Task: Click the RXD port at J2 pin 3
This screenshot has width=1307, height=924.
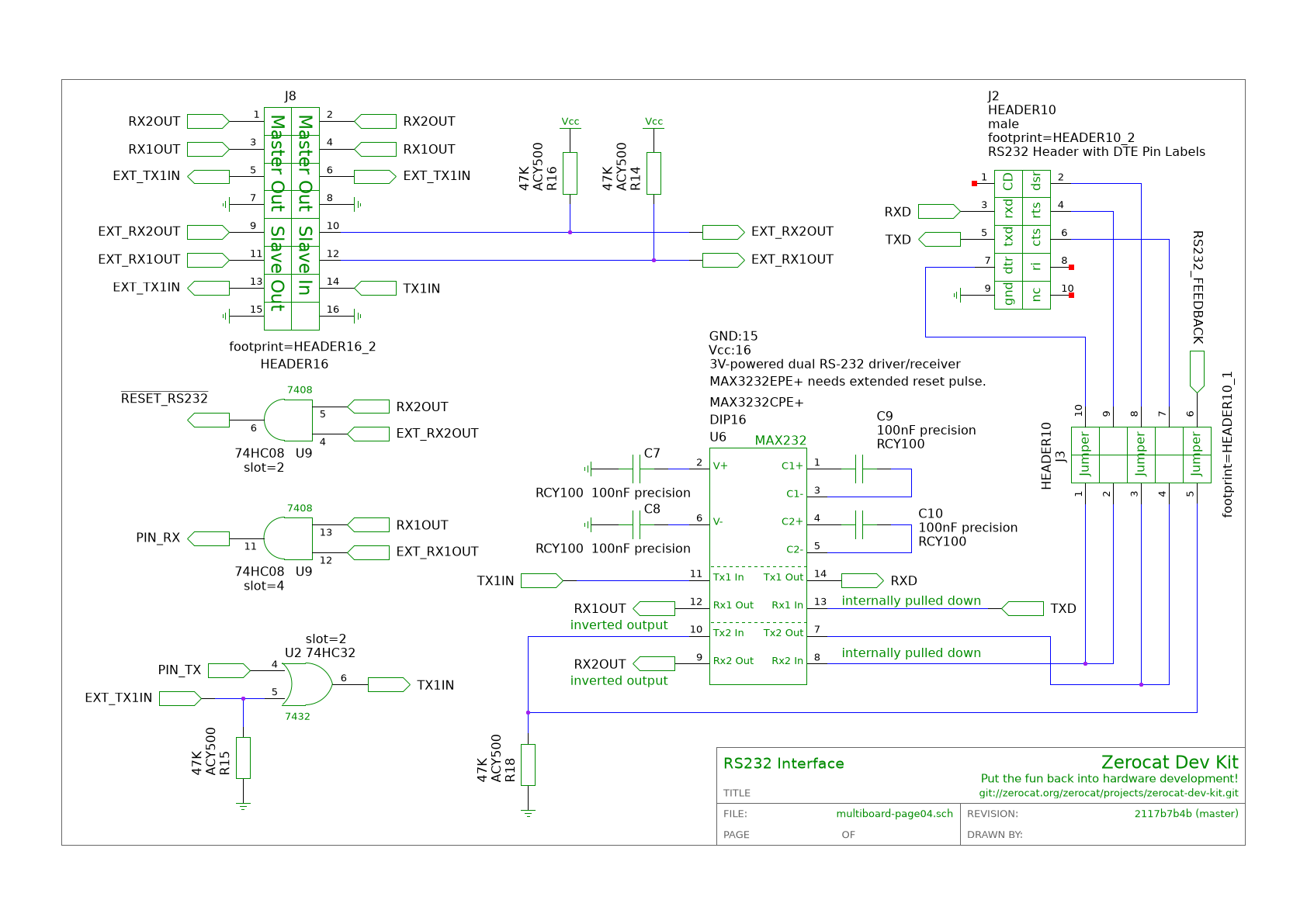Action: 939,211
